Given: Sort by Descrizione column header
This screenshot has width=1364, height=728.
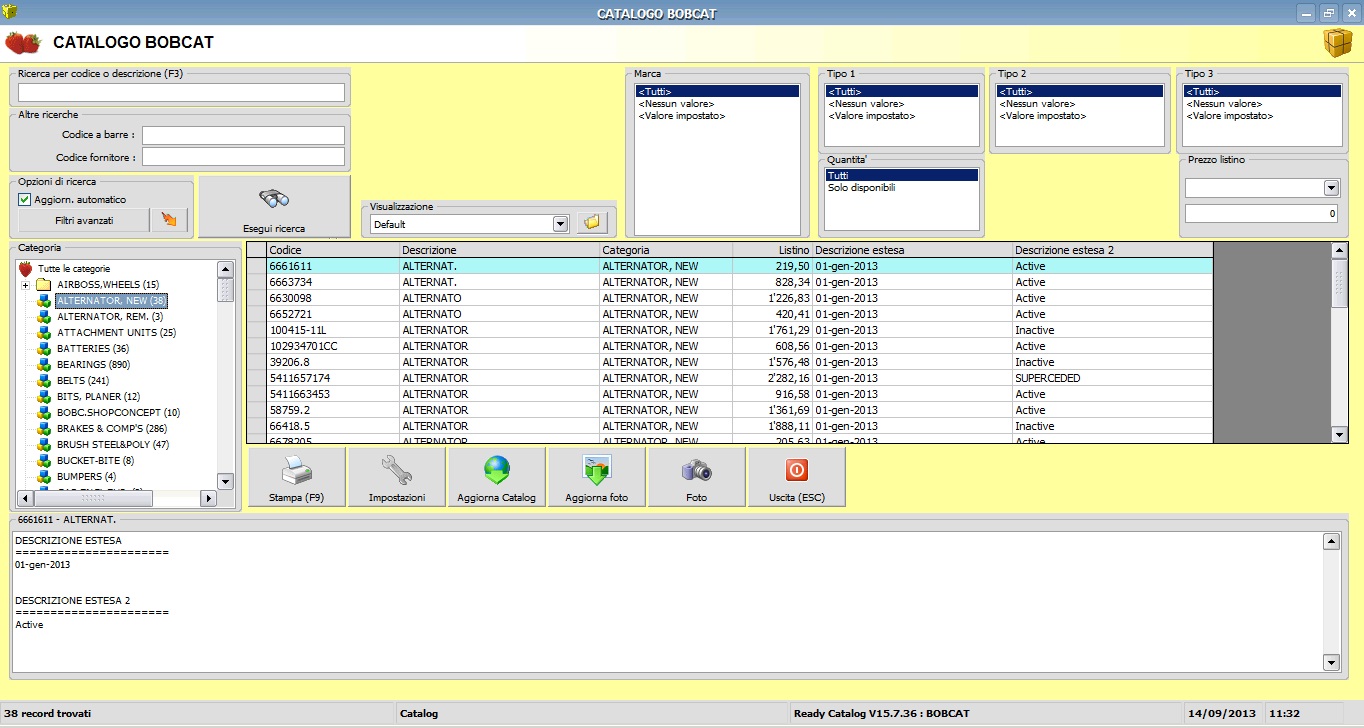Looking at the screenshot, I should [499, 250].
